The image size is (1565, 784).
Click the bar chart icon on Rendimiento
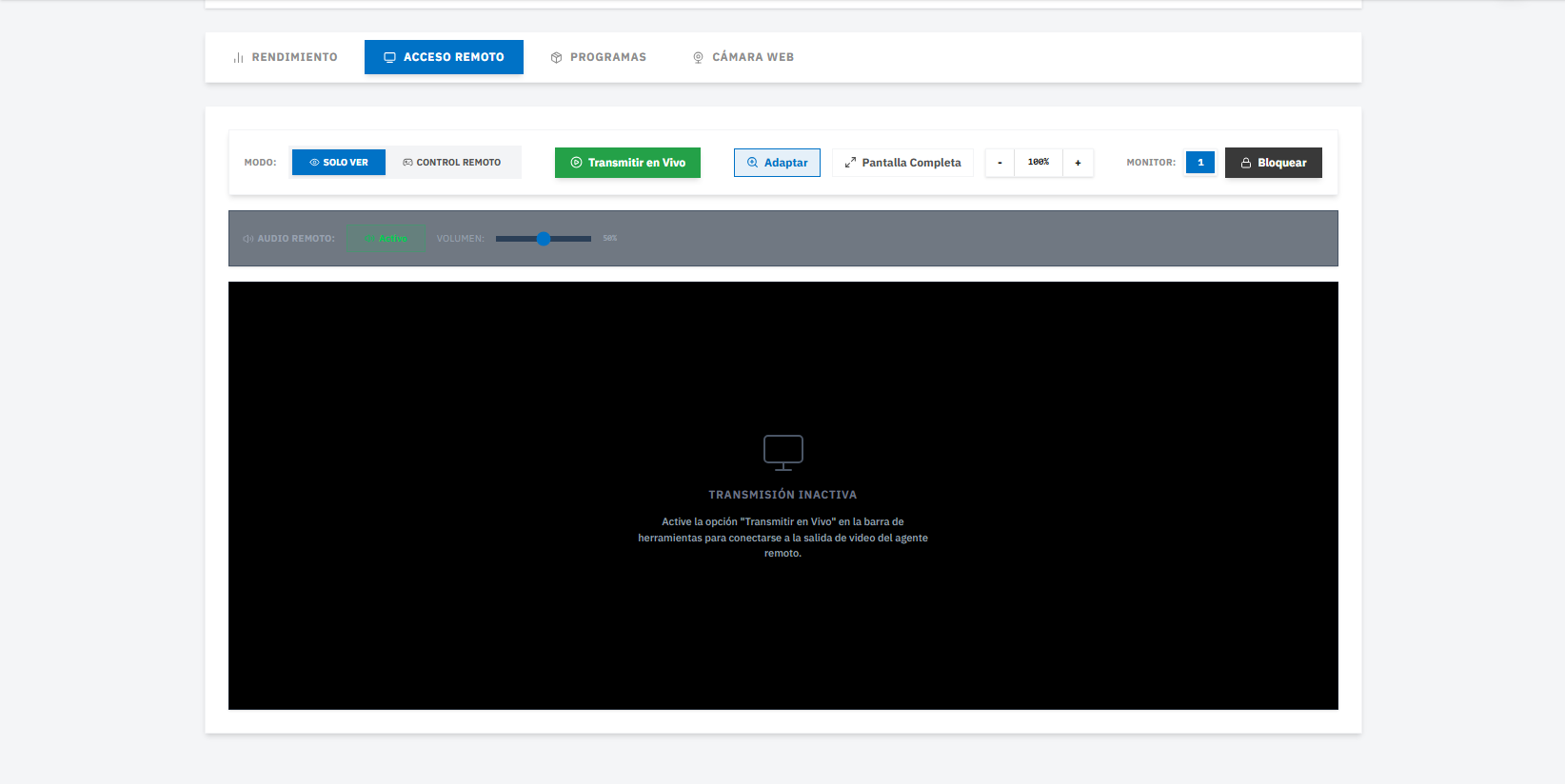click(238, 58)
